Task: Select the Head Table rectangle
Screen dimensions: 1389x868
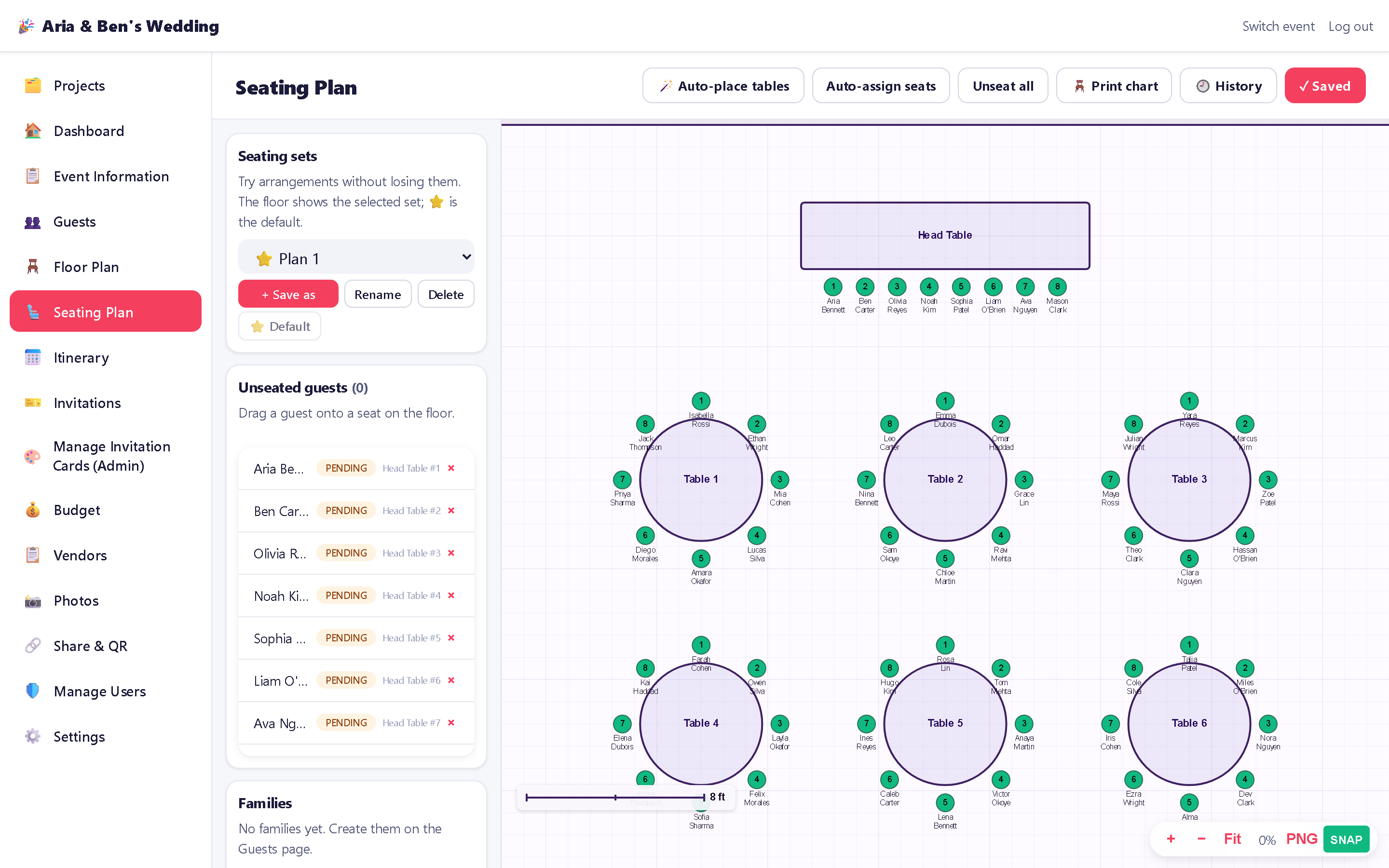Action: pos(945,235)
